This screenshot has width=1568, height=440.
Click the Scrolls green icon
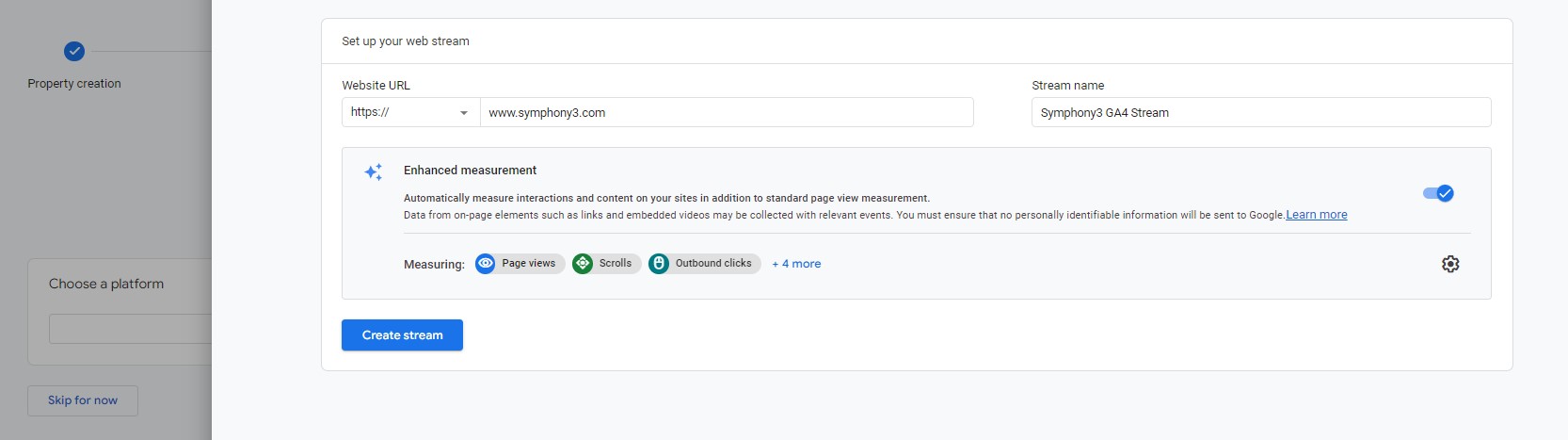click(583, 264)
